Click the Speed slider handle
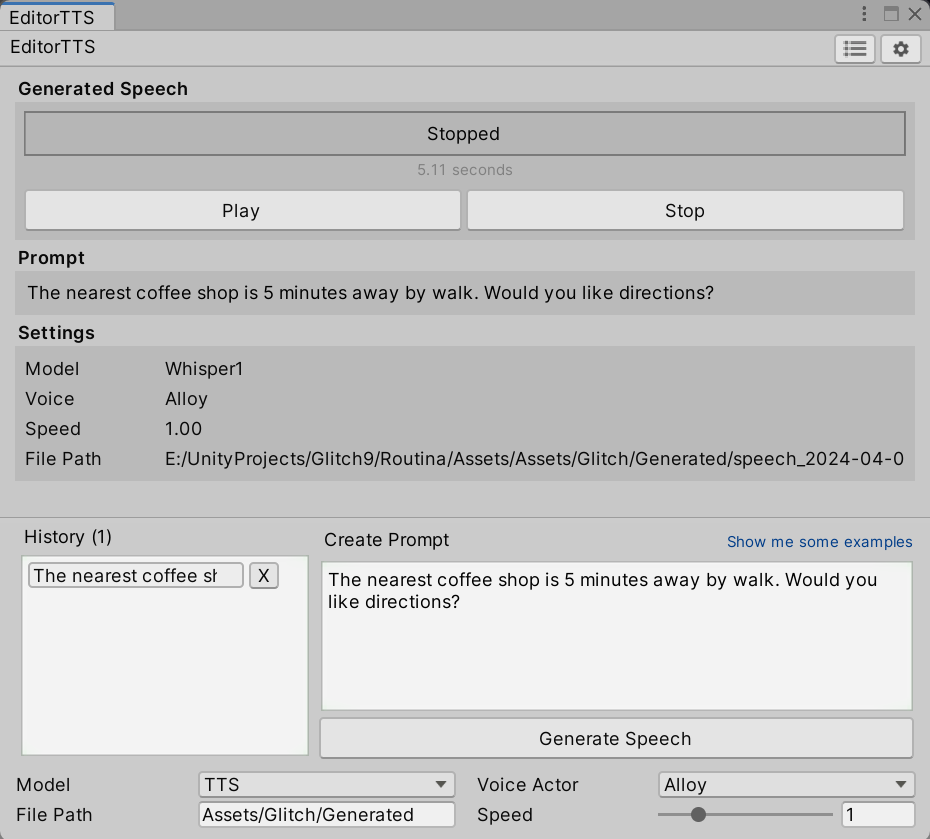Screen dimensions: 930x839 698,815
